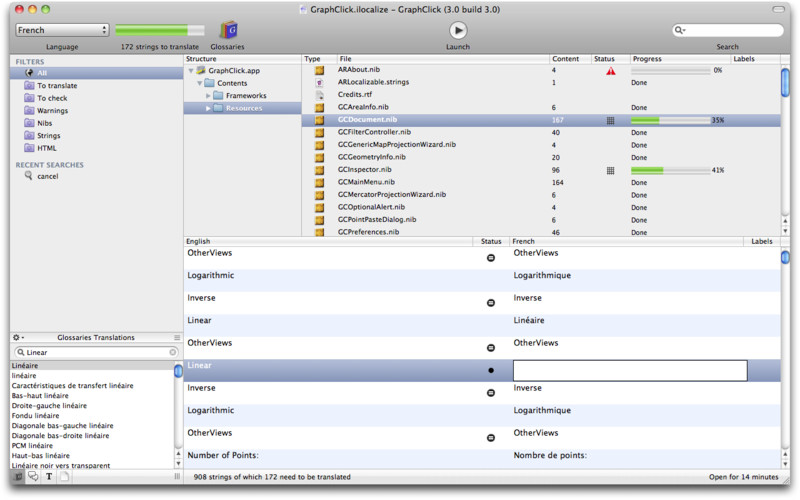
Task: Open the Glossaries toolbar icon
Action: point(228,30)
